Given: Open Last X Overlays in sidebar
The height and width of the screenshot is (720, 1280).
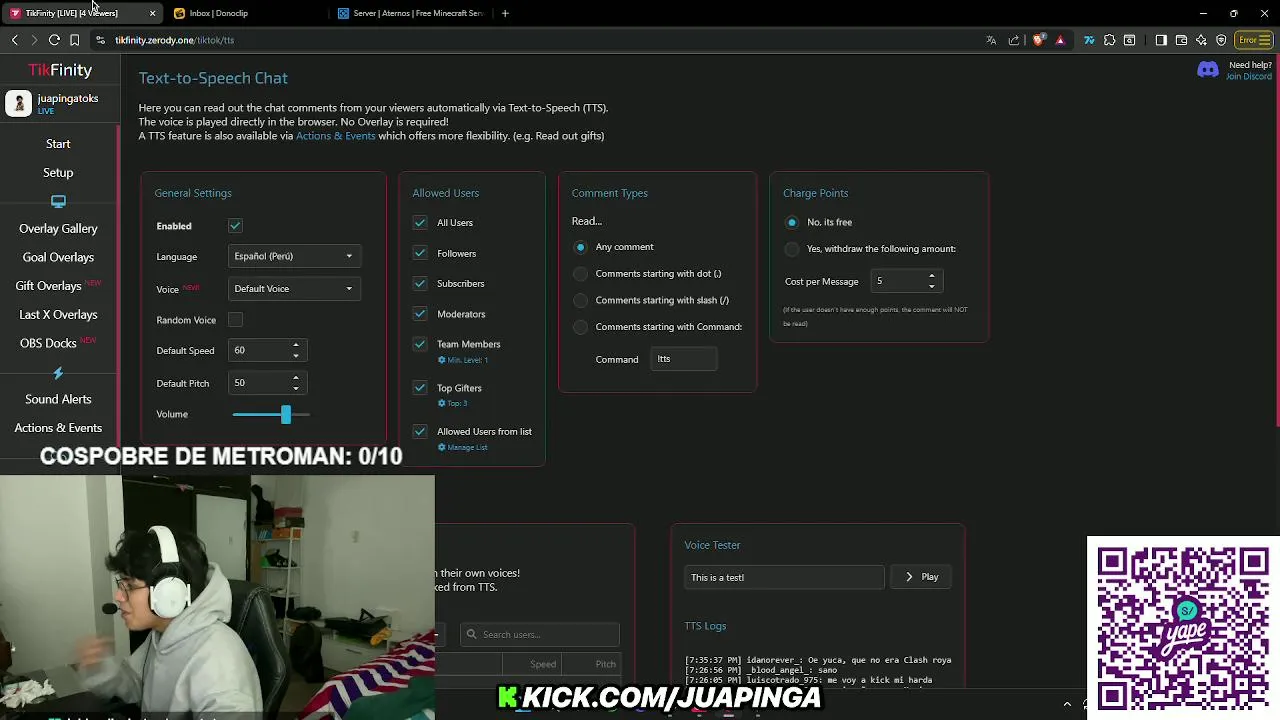Looking at the screenshot, I should point(58,315).
